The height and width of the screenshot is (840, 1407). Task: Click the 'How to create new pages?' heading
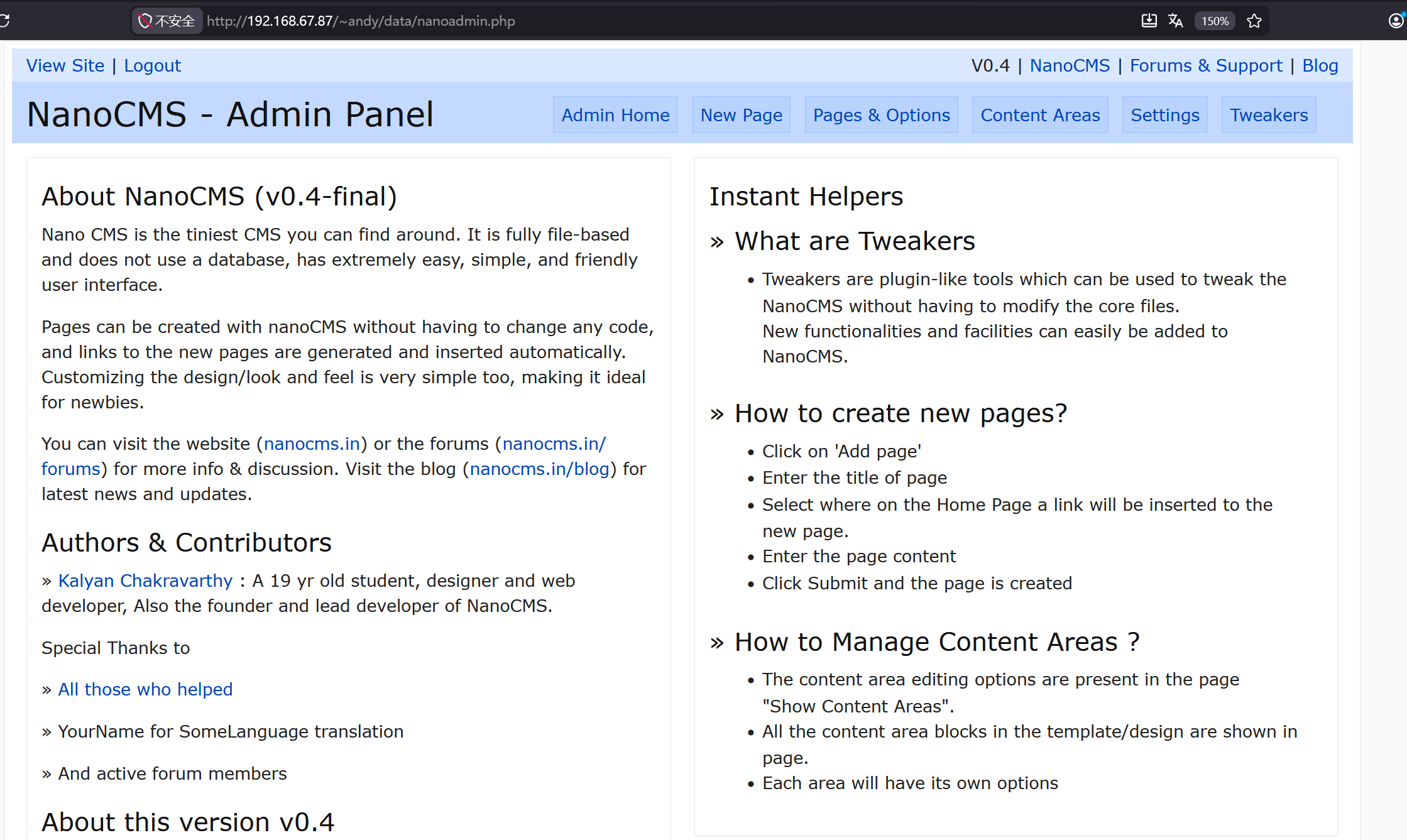(x=901, y=413)
